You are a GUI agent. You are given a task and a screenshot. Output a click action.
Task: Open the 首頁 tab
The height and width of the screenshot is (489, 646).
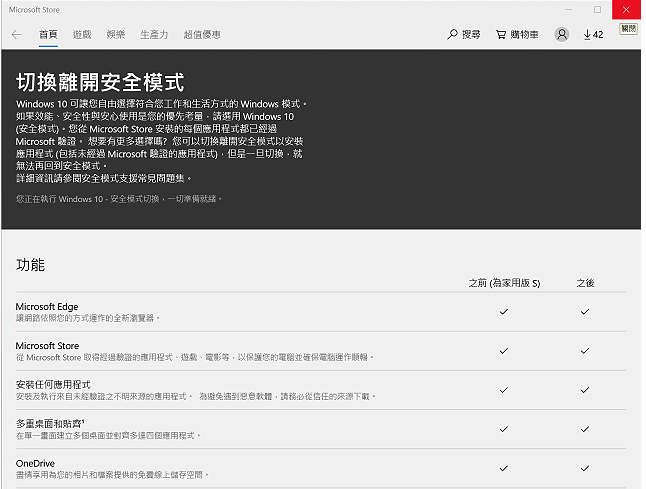tap(48, 35)
